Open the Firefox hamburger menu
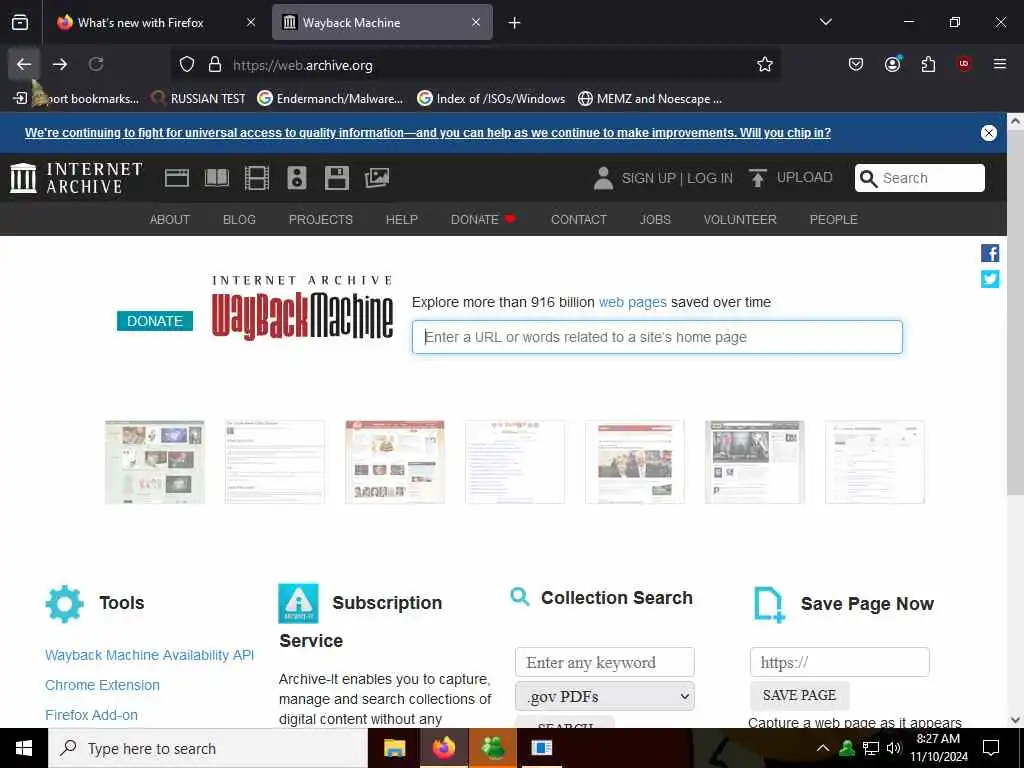 [x=1000, y=64]
